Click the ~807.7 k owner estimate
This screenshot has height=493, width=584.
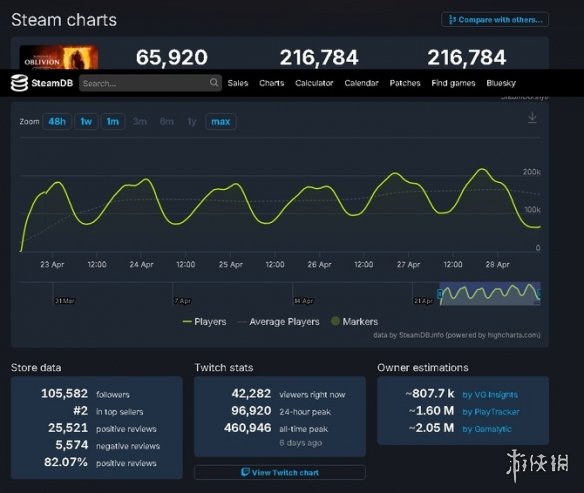point(430,394)
